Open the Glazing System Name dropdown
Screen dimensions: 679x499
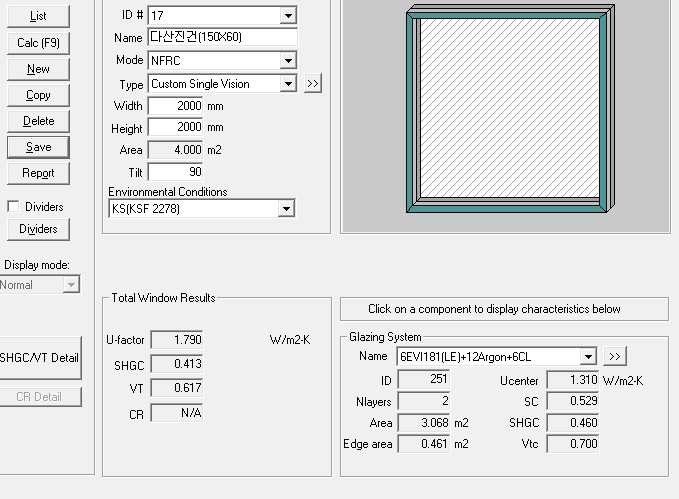coord(587,357)
